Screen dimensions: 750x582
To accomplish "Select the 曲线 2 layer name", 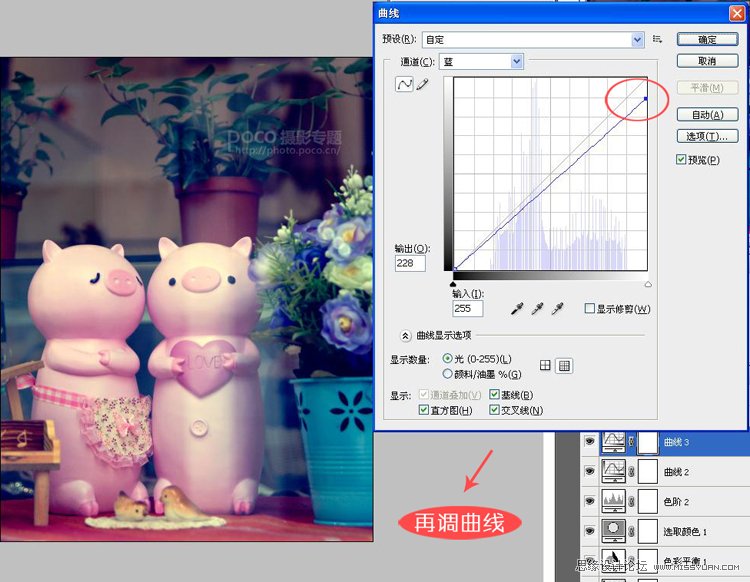I will coord(676,472).
